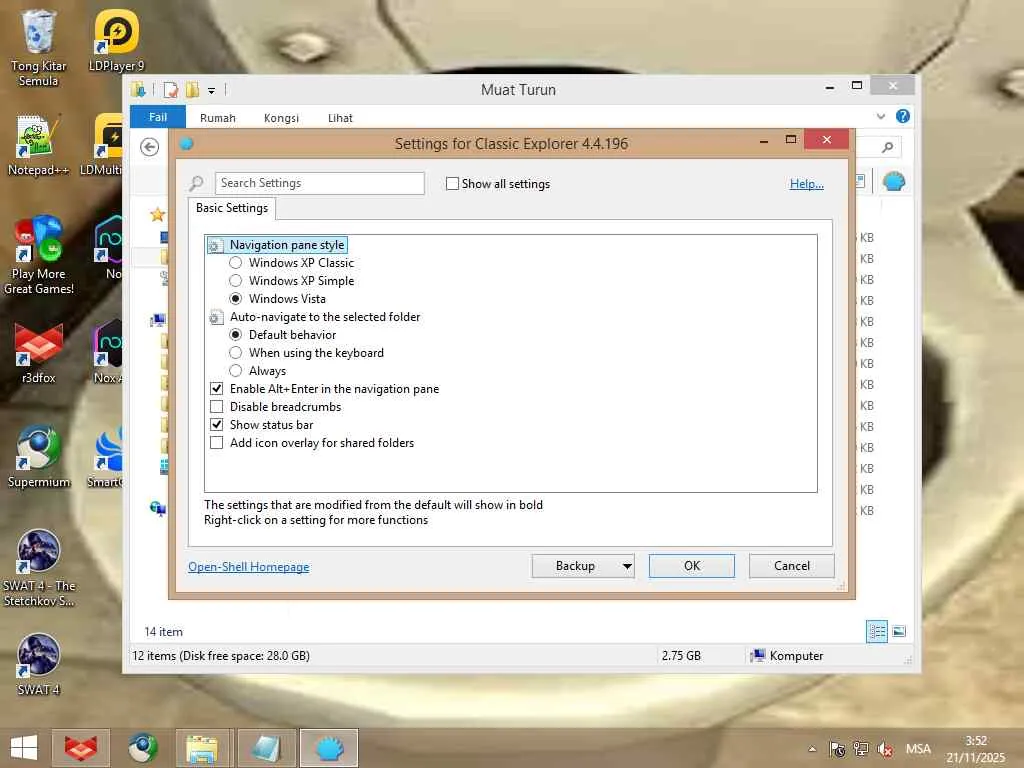Select the Basic Settings tab
The width and height of the screenshot is (1024, 768).
pos(232,208)
